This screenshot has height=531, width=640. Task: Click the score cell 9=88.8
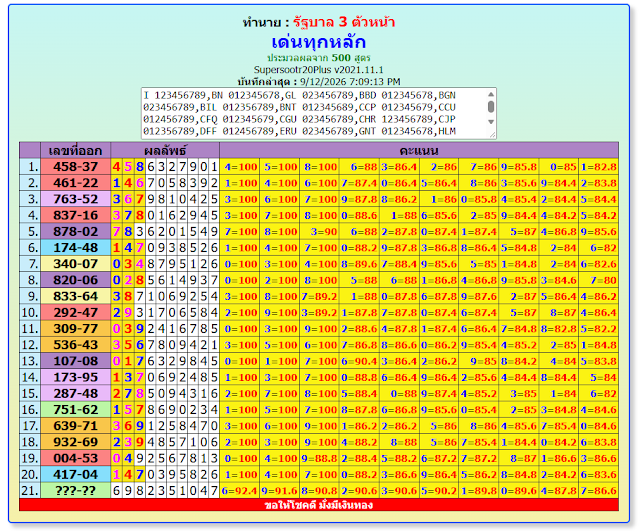pyautogui.click(x=320, y=458)
